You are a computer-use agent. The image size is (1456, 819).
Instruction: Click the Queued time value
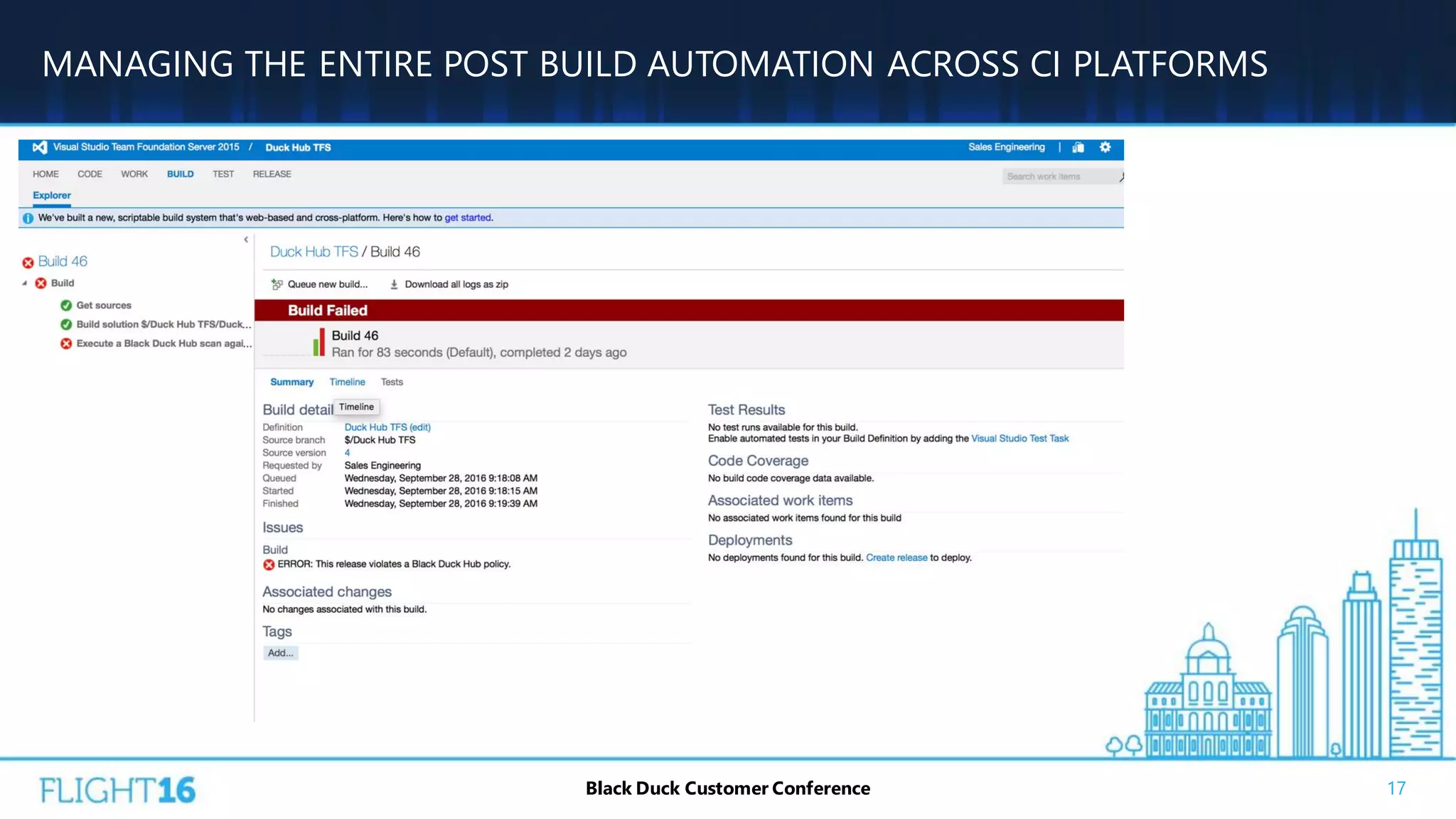click(441, 478)
